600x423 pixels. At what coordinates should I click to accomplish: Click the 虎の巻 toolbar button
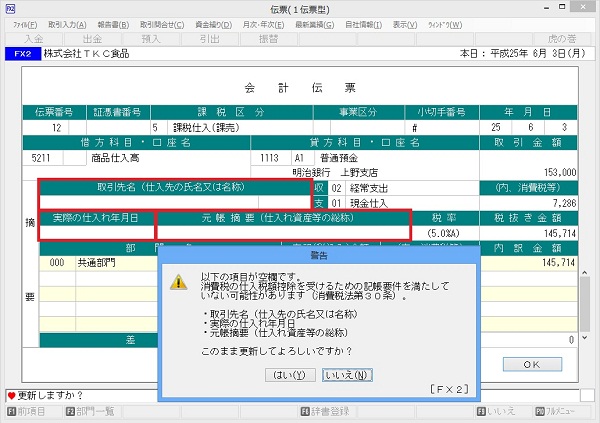pyautogui.click(x=562, y=39)
